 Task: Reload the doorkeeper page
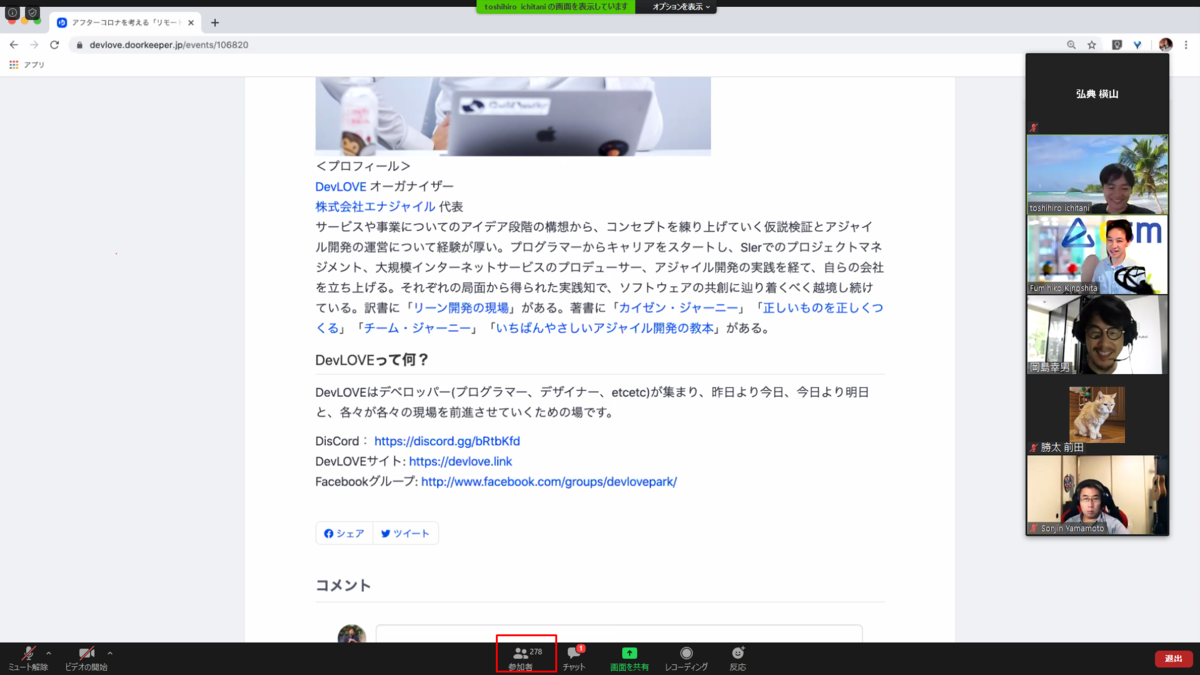(54, 45)
